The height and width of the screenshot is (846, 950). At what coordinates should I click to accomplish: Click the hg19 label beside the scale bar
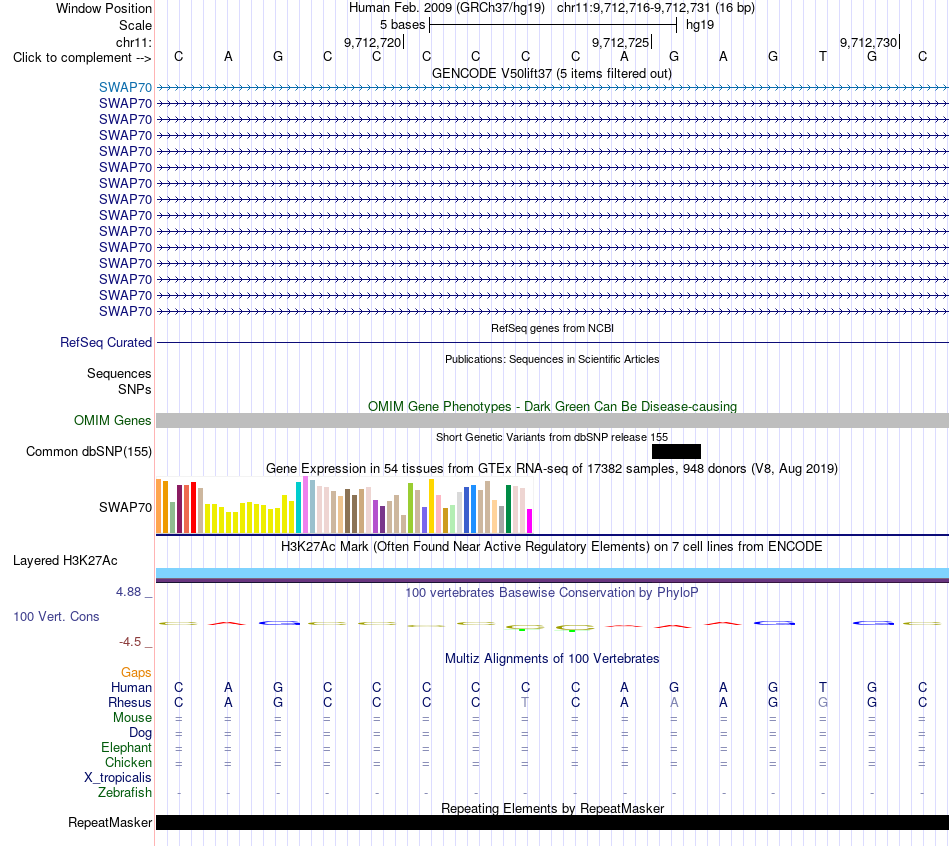700,25
